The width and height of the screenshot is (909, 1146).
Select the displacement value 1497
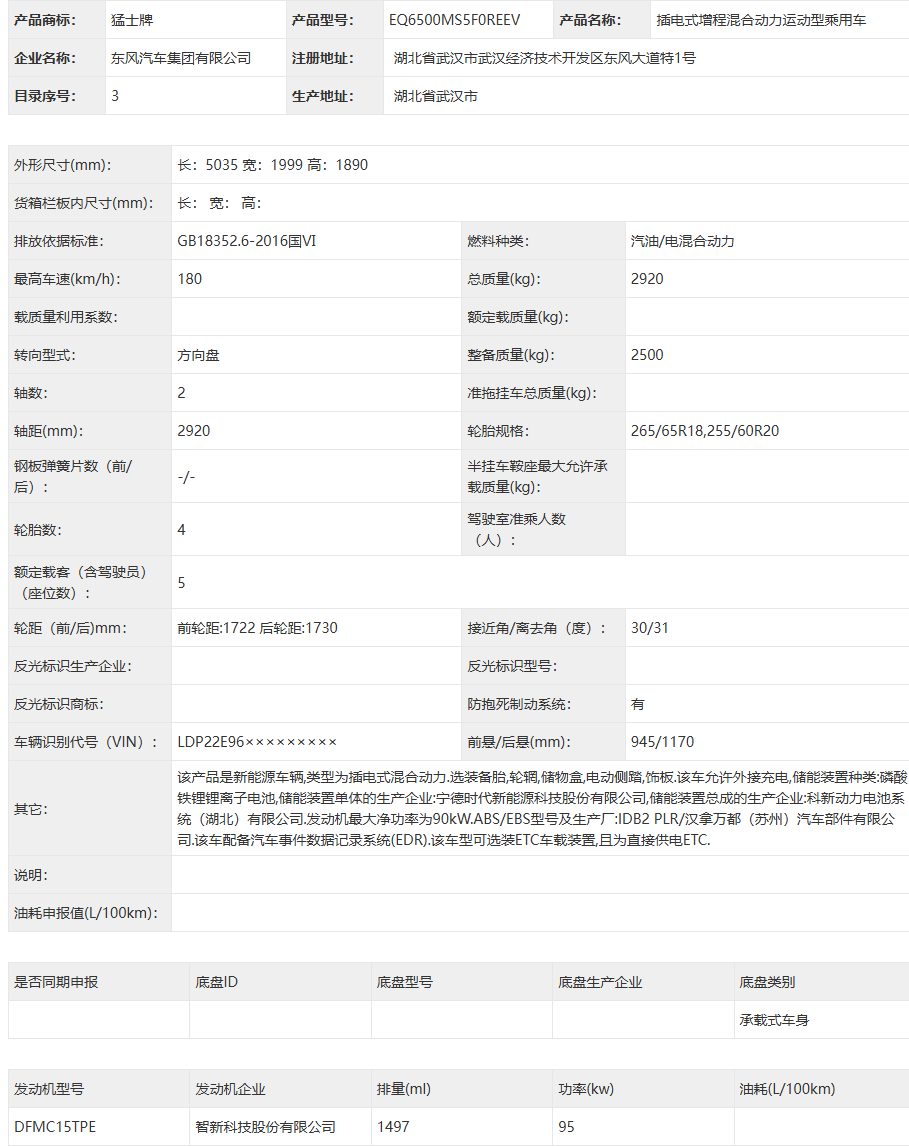coord(393,1127)
